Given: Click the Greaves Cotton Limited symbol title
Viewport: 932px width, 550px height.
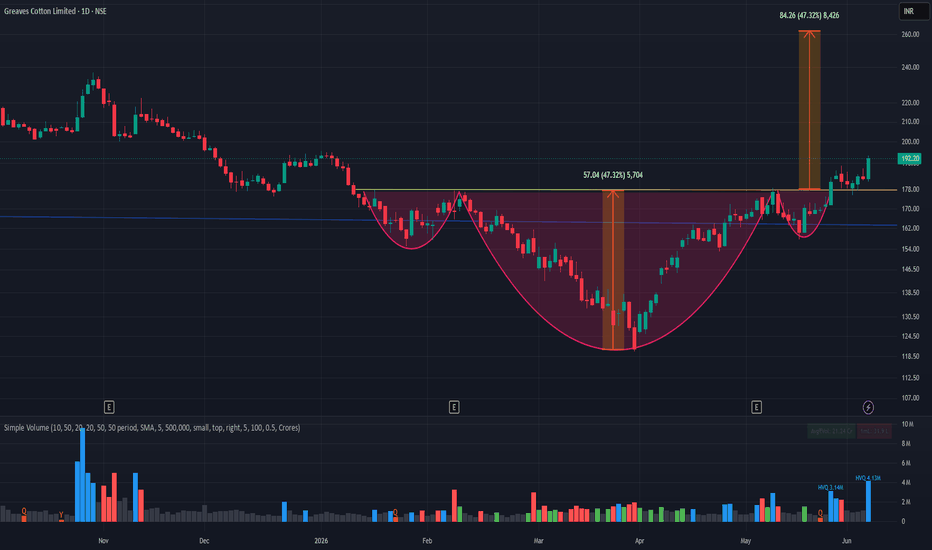Looking at the screenshot, I should 55,11.
